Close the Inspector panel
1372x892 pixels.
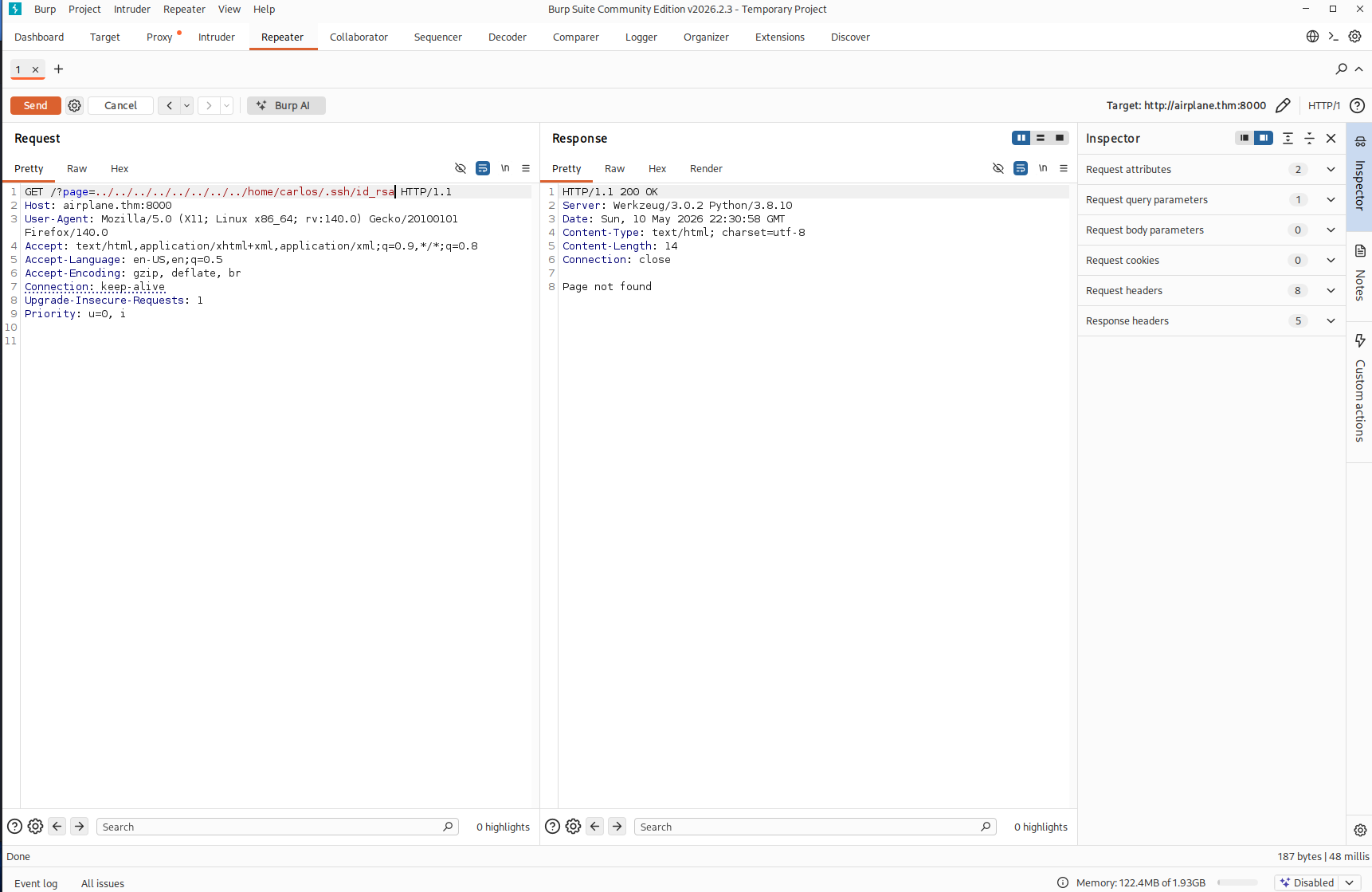pos(1331,138)
